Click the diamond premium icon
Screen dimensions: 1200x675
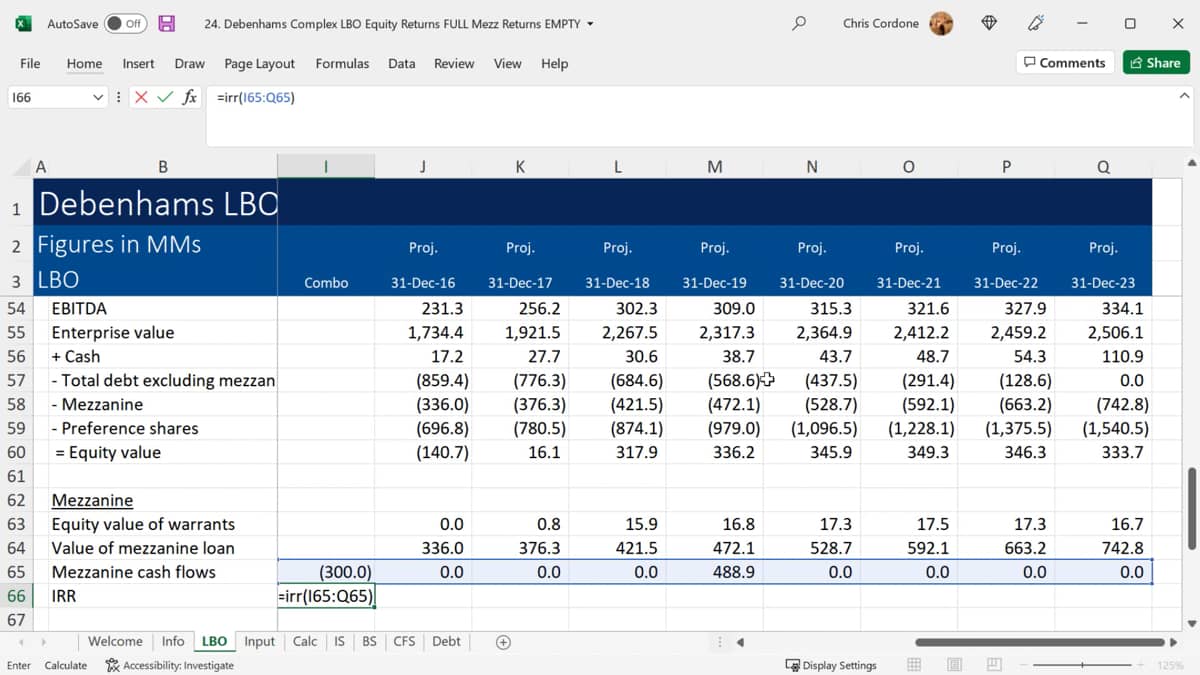989,23
